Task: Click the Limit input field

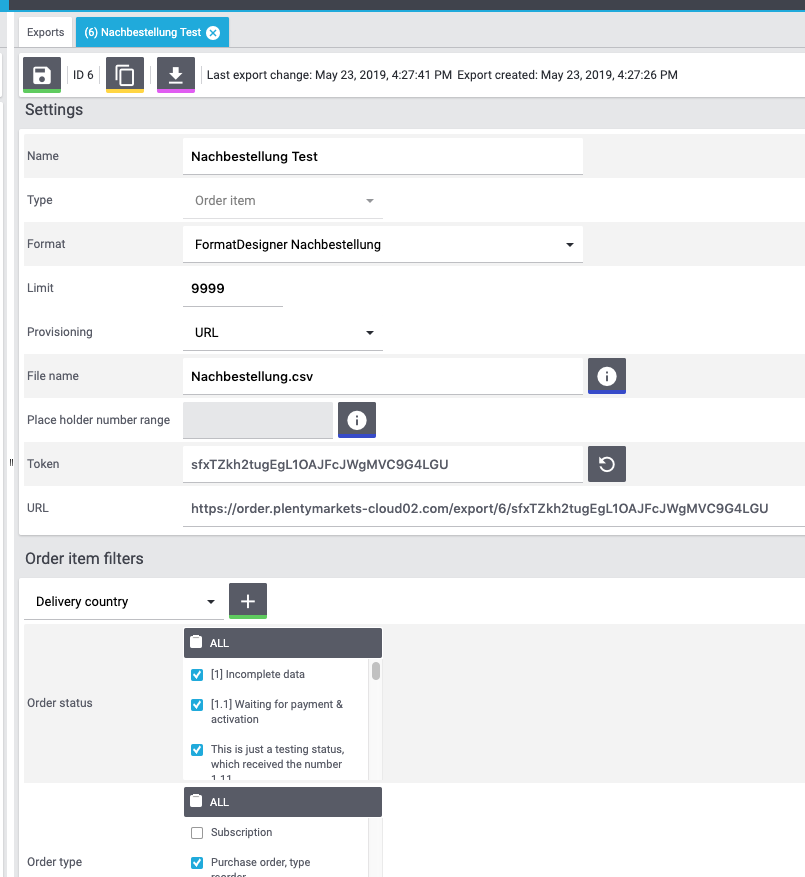Action: click(x=232, y=289)
